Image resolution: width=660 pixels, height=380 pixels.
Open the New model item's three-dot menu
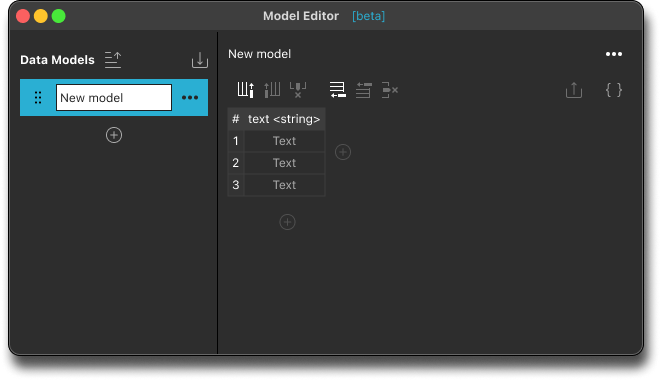(190, 98)
